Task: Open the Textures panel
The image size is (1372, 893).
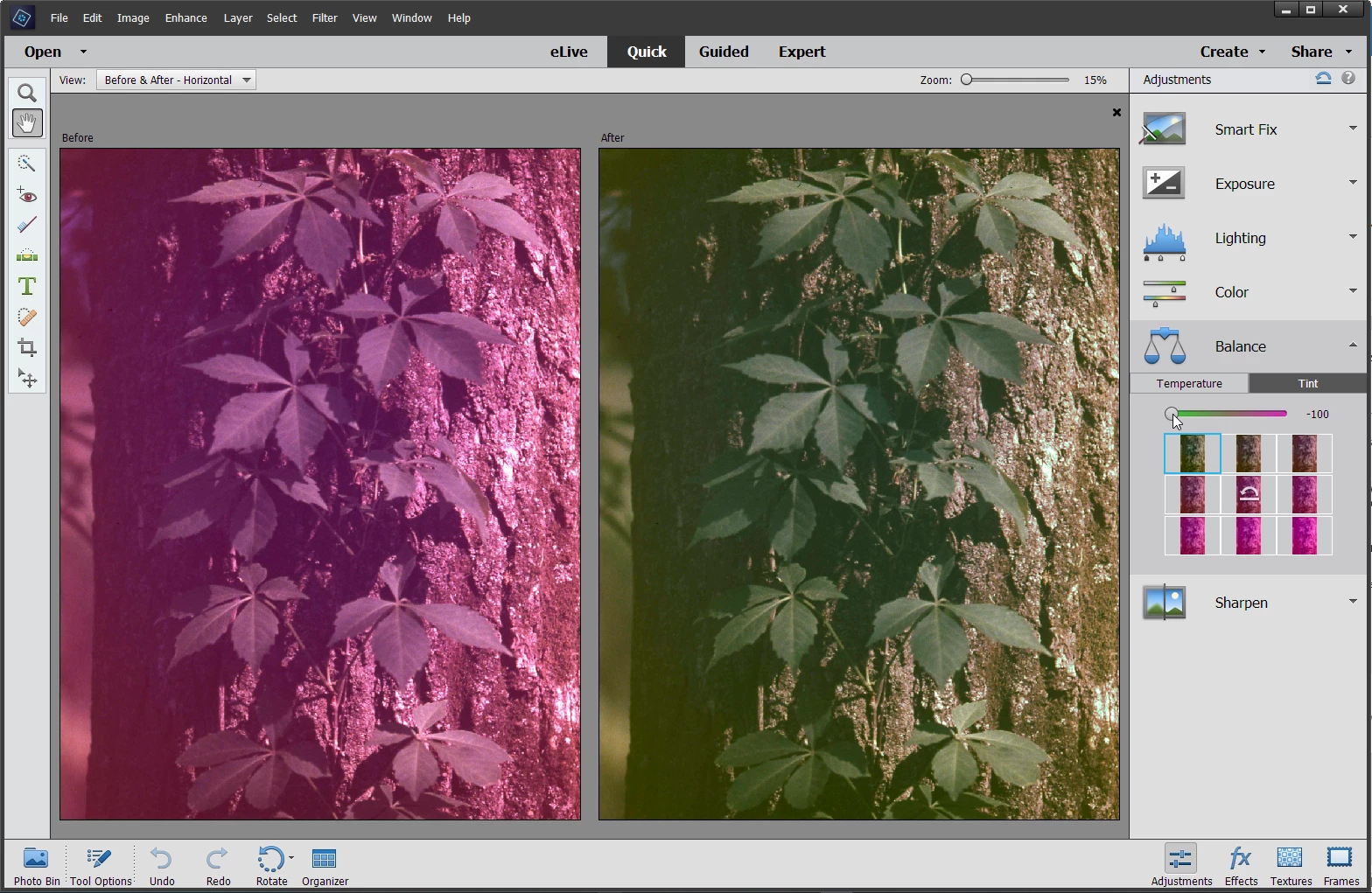Action: 1291,866
